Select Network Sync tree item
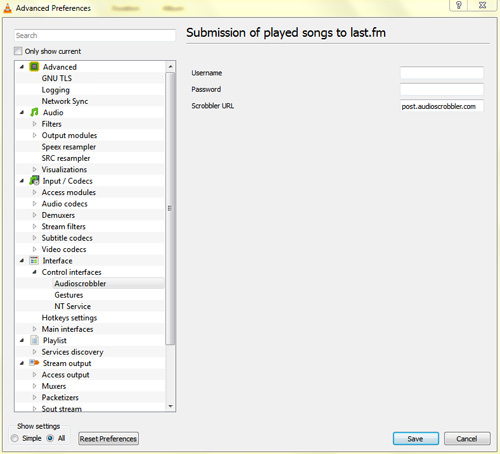Image resolution: width=500 pixels, height=454 pixels. pos(65,101)
